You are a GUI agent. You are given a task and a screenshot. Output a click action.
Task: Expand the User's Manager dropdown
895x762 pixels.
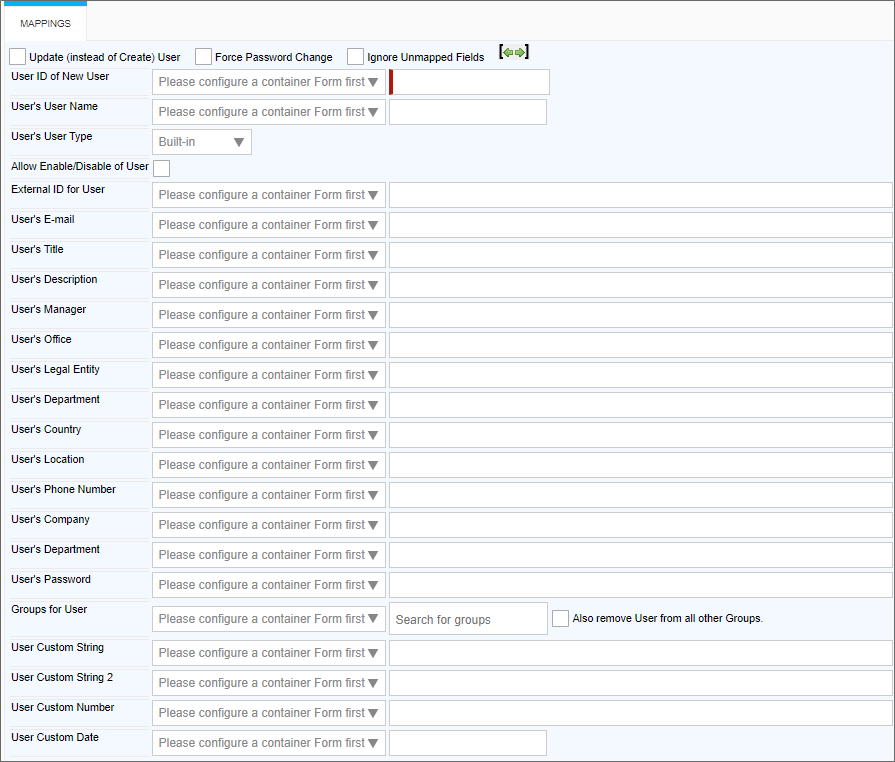point(268,315)
